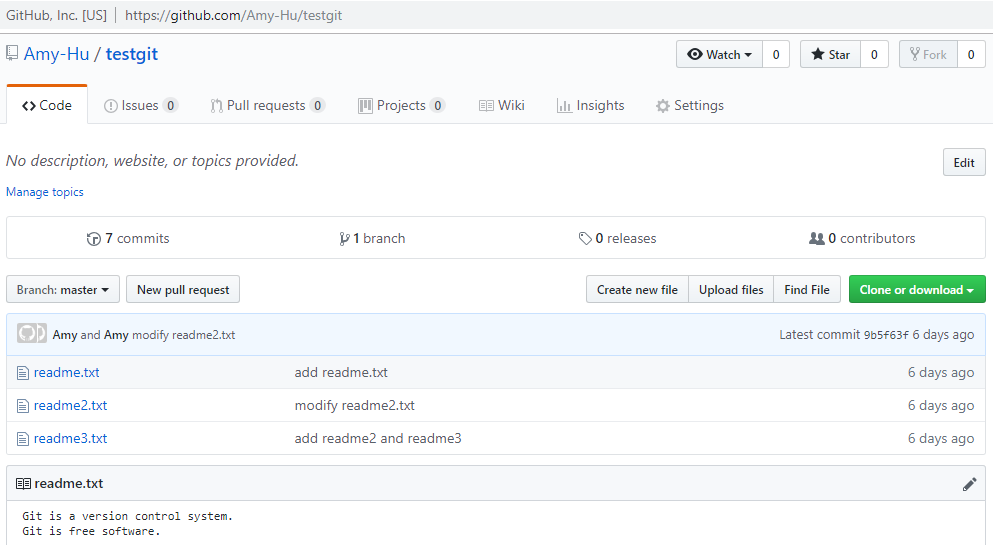Click the commit author avatar image
Screen dimensions: 993x545
coord(31,333)
